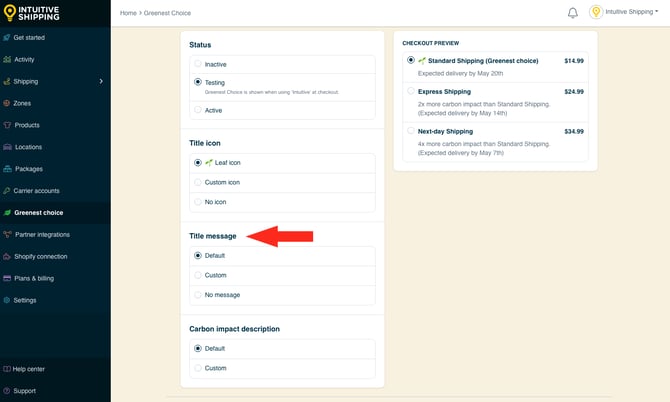Select Custom carbon impact description
Image resolution: width=670 pixels, height=402 pixels.
click(x=198, y=368)
